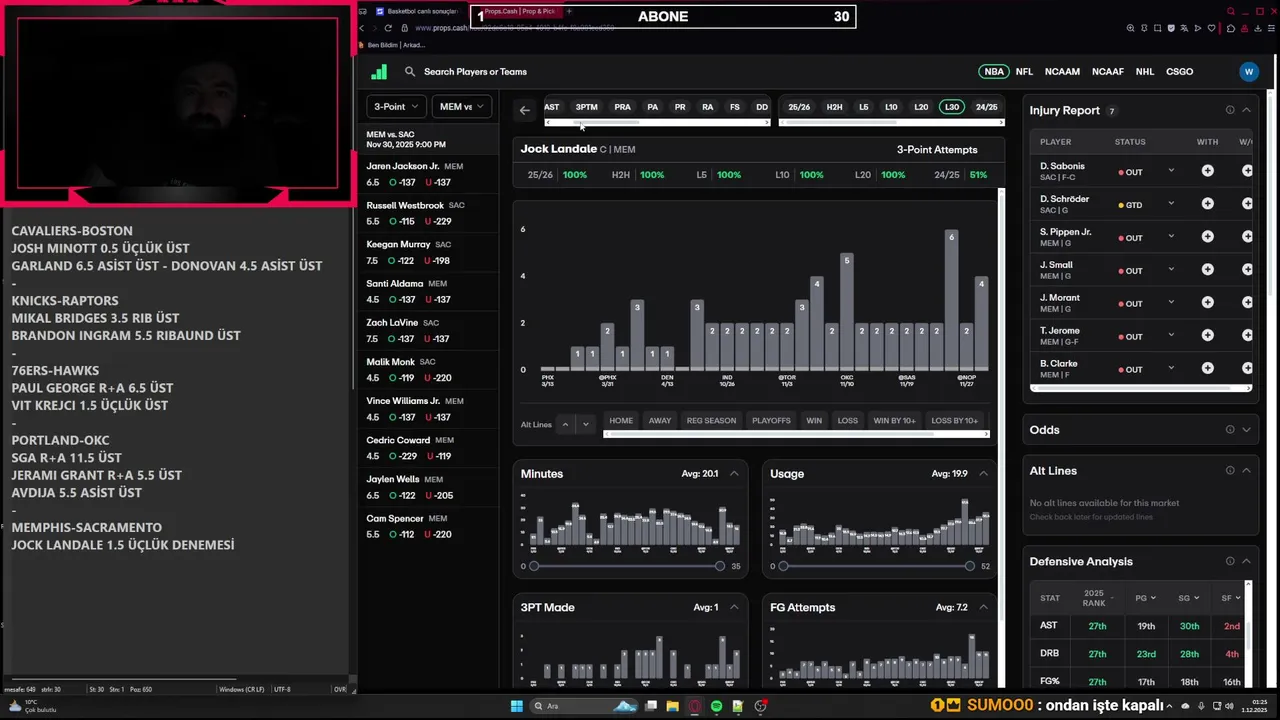Select the L30 timeframe option

[x=952, y=107]
